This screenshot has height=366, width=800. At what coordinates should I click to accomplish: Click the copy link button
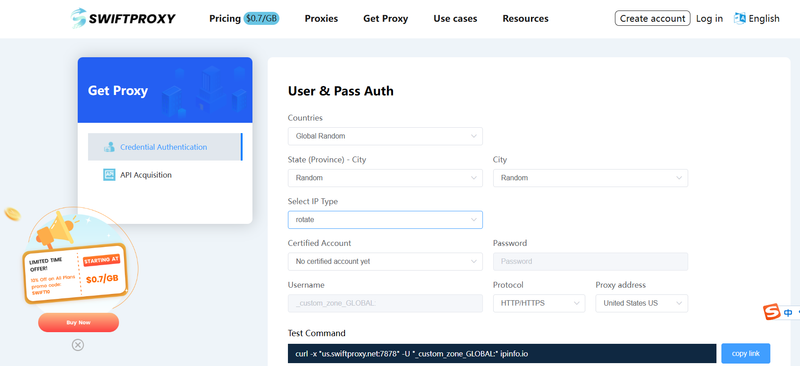pos(746,353)
